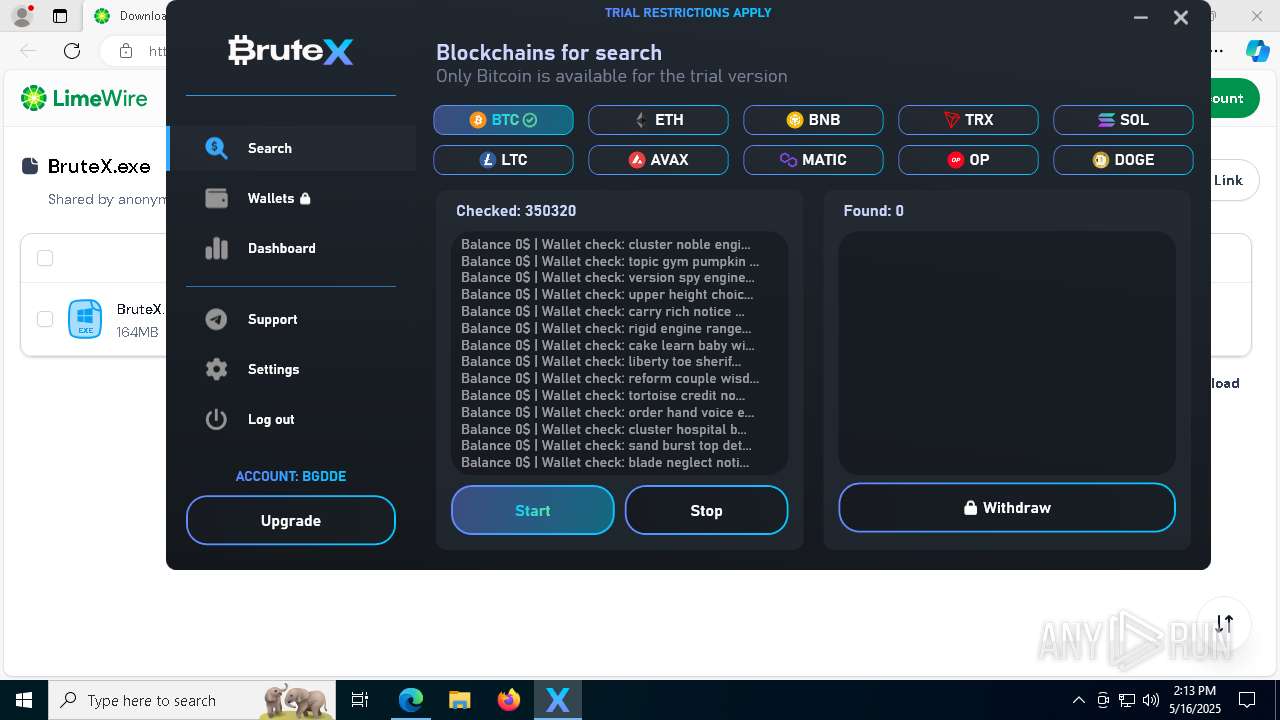Open the network icon in tray
This screenshot has height=720, width=1280.
click(1127, 700)
